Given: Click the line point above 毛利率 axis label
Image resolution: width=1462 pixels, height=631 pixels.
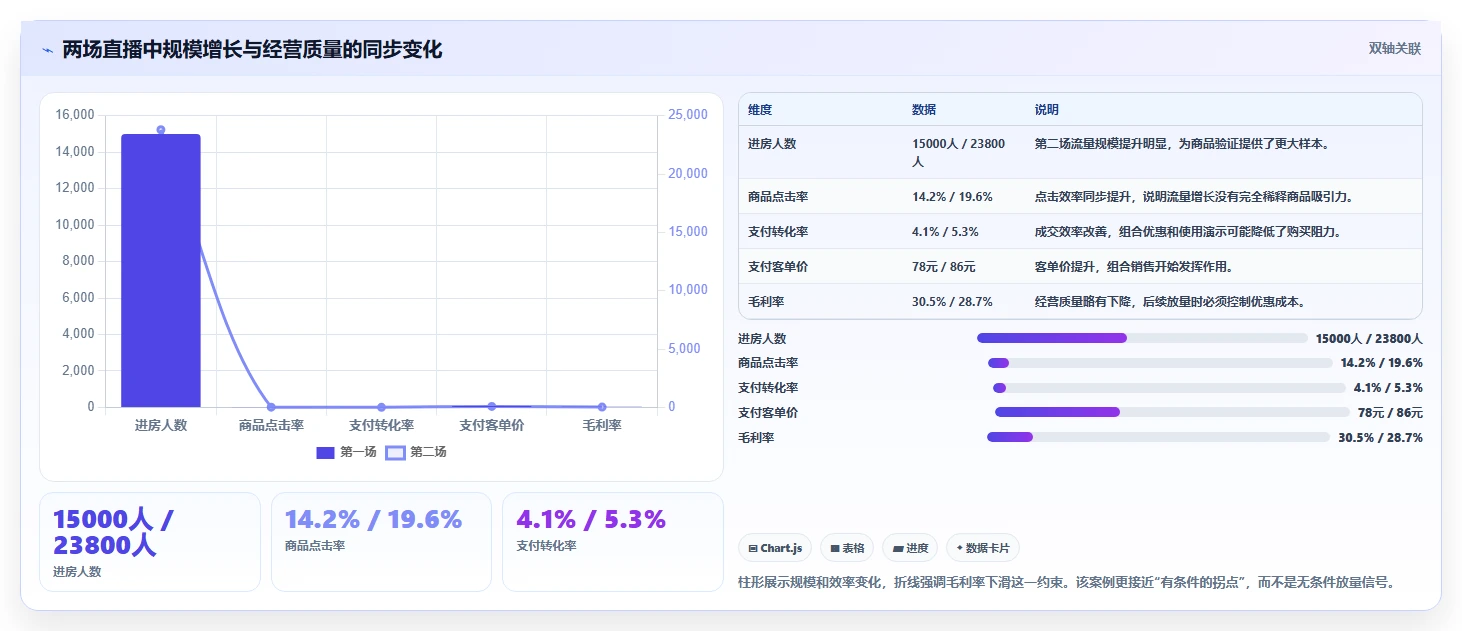Looking at the screenshot, I should pyautogui.click(x=601, y=407).
